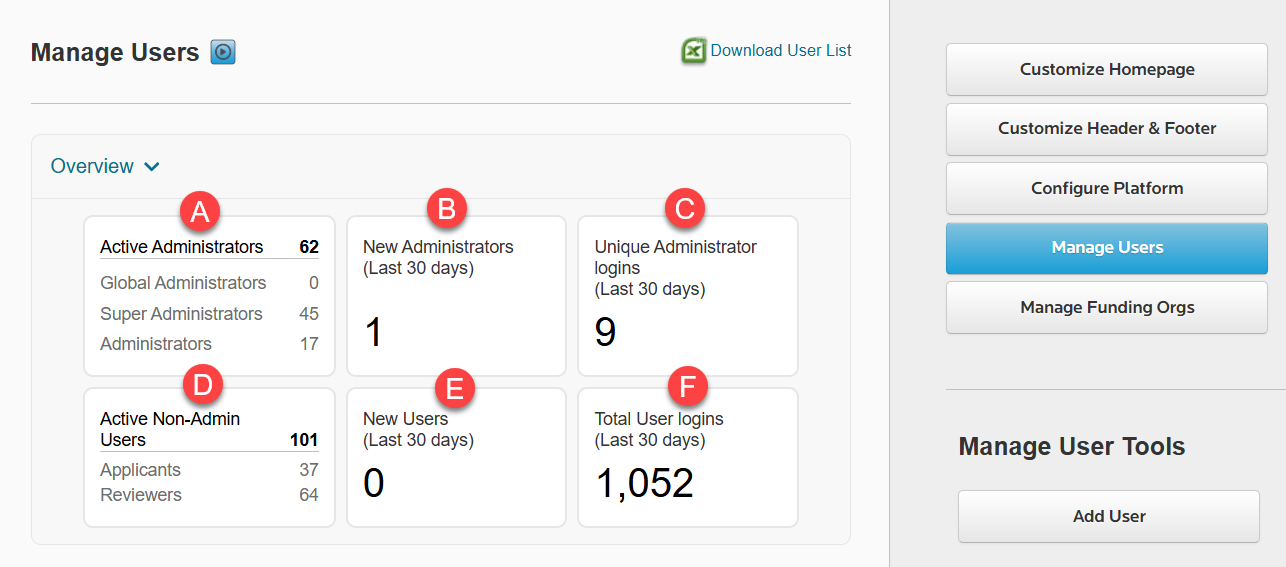Viewport: 1286px width, 567px height.
Task: Click the Manage User Tools heading
Action: (1072, 446)
